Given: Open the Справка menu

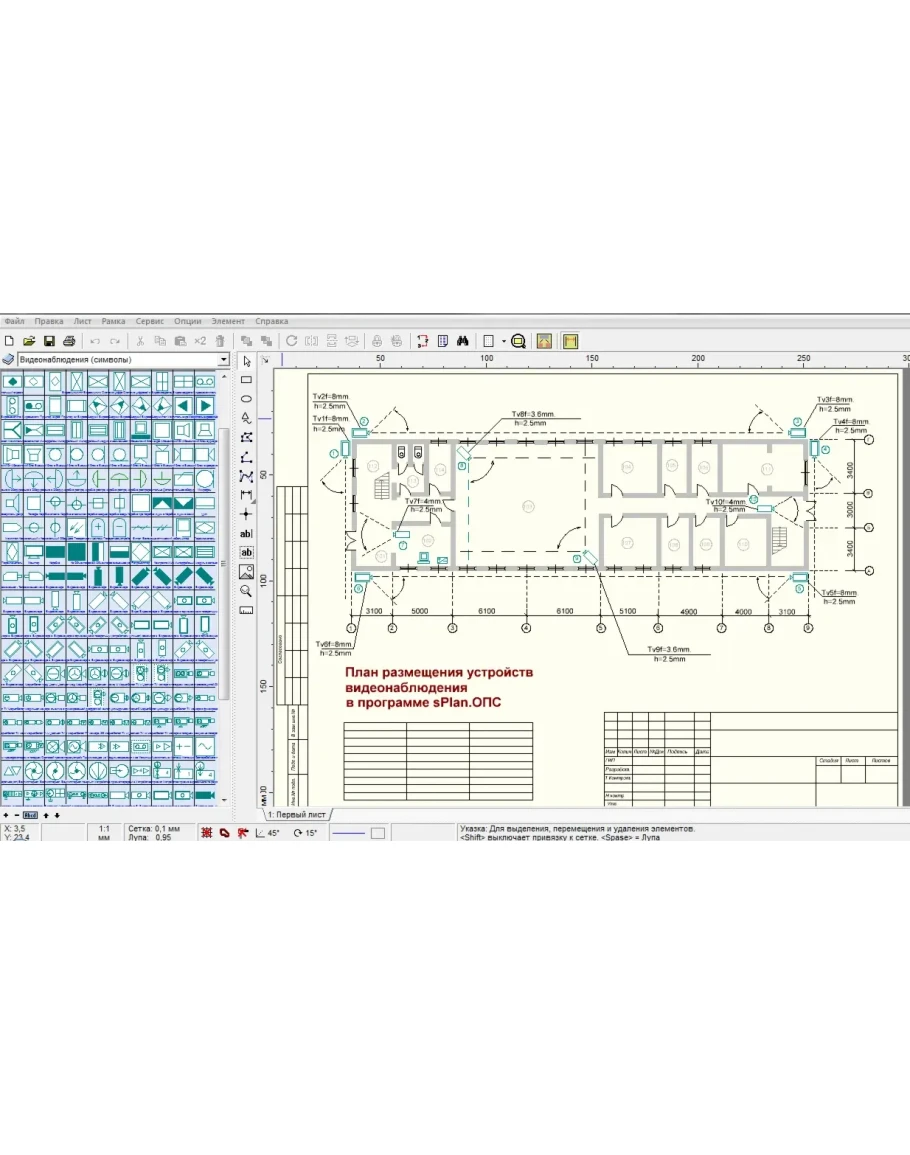Looking at the screenshot, I should [x=272, y=321].
